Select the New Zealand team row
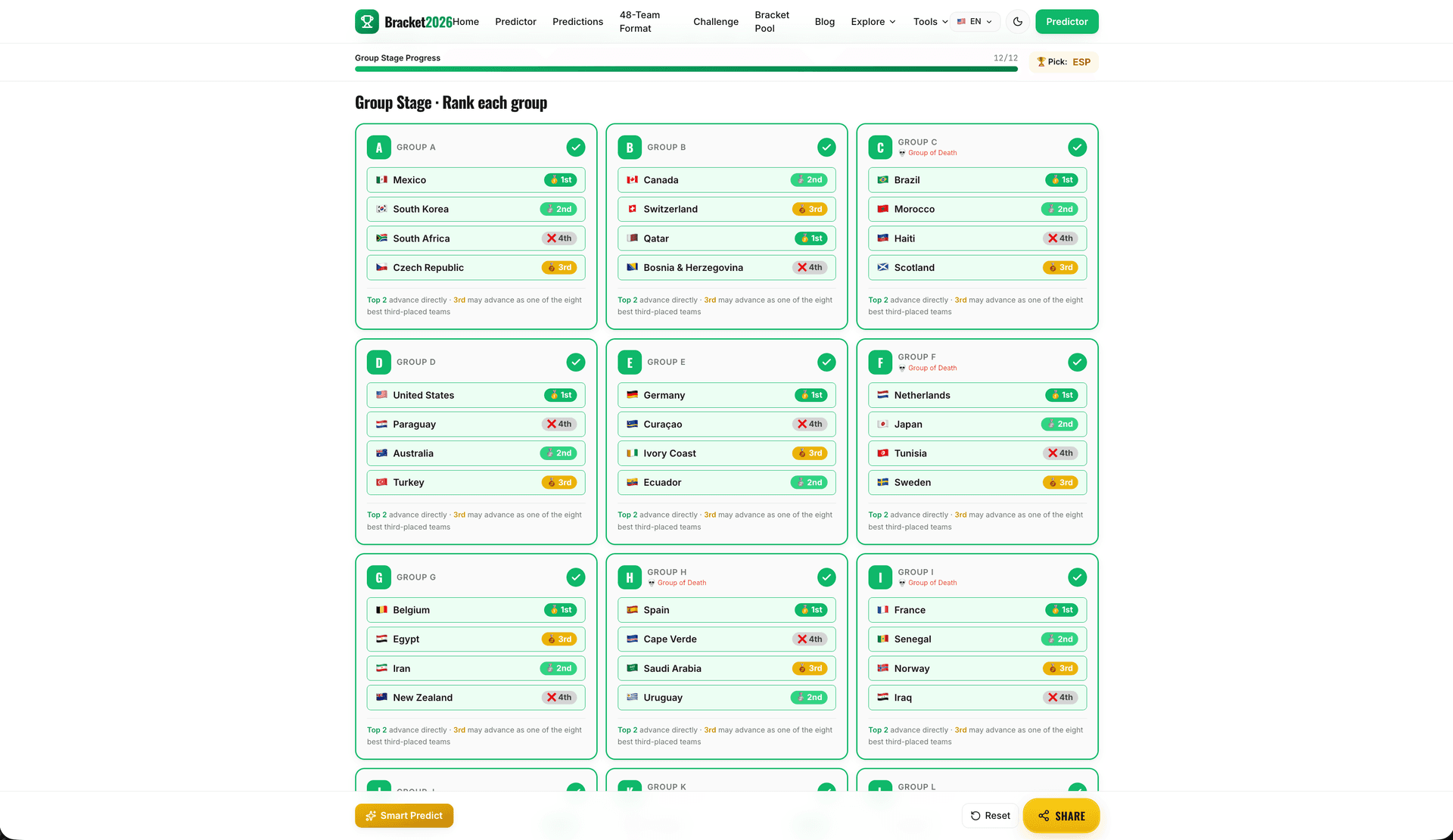Image resolution: width=1453 pixels, height=840 pixels. (x=476, y=698)
